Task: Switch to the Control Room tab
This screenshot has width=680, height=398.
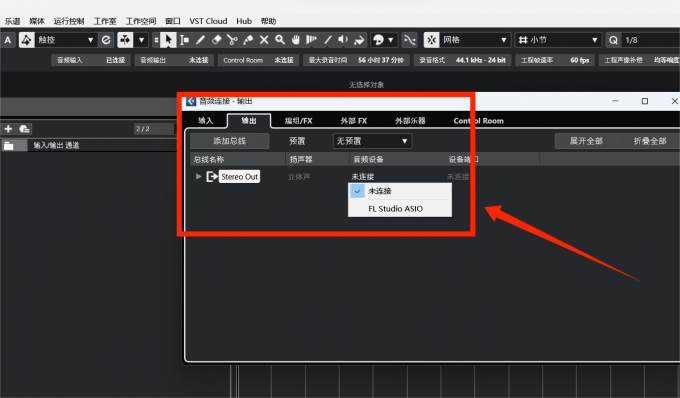Action: coord(478,121)
